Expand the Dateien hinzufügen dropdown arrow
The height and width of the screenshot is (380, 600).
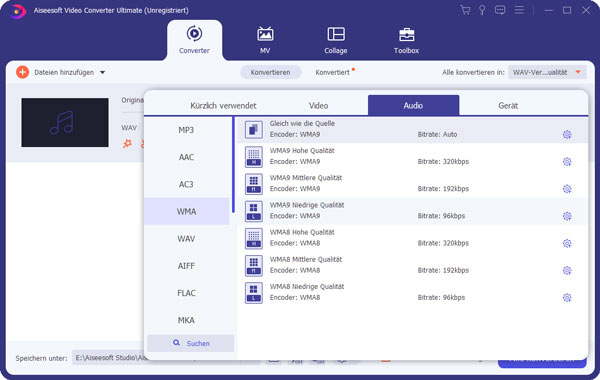click(103, 72)
